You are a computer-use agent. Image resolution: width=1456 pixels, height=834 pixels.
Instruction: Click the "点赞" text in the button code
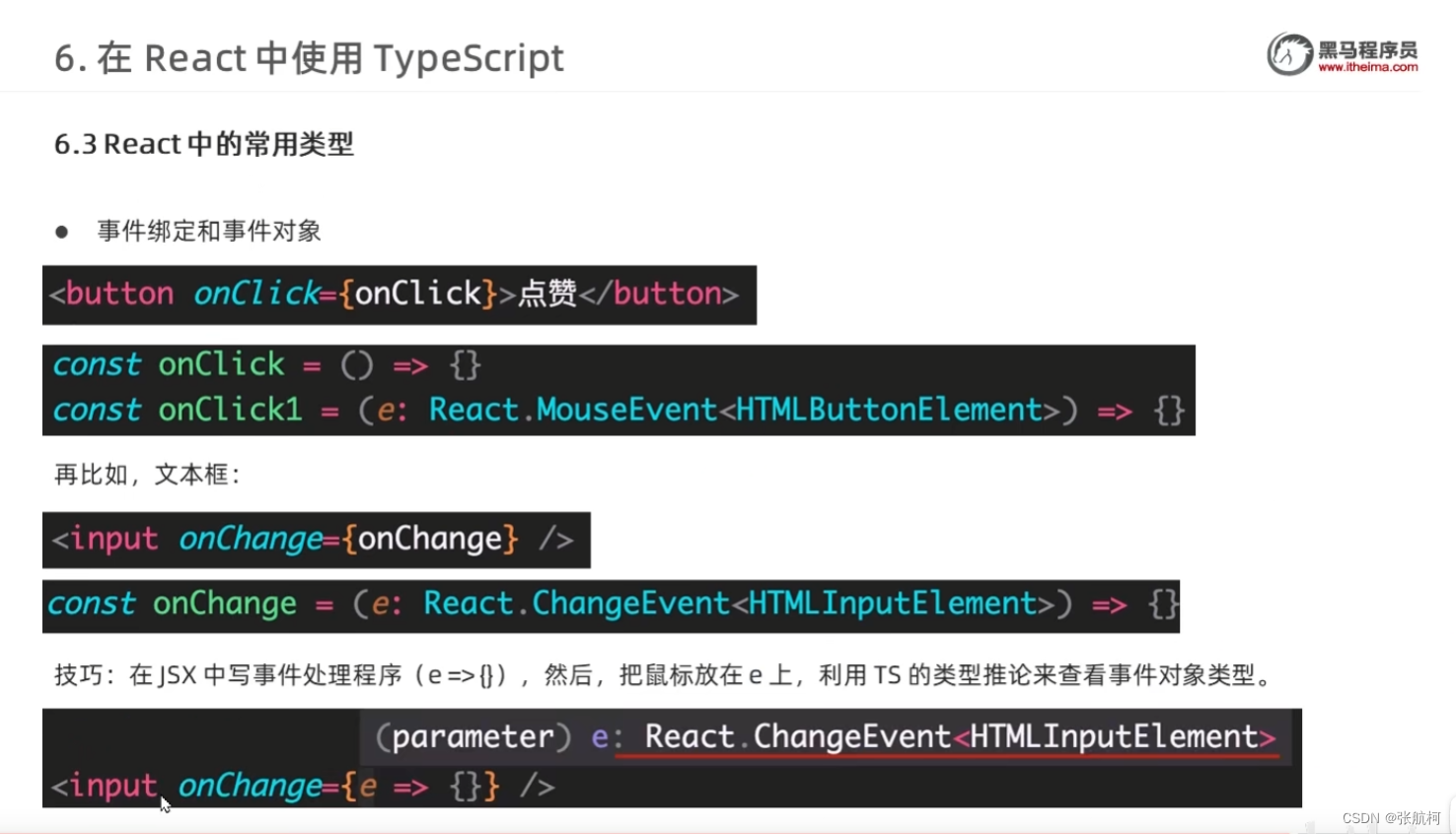pos(547,293)
